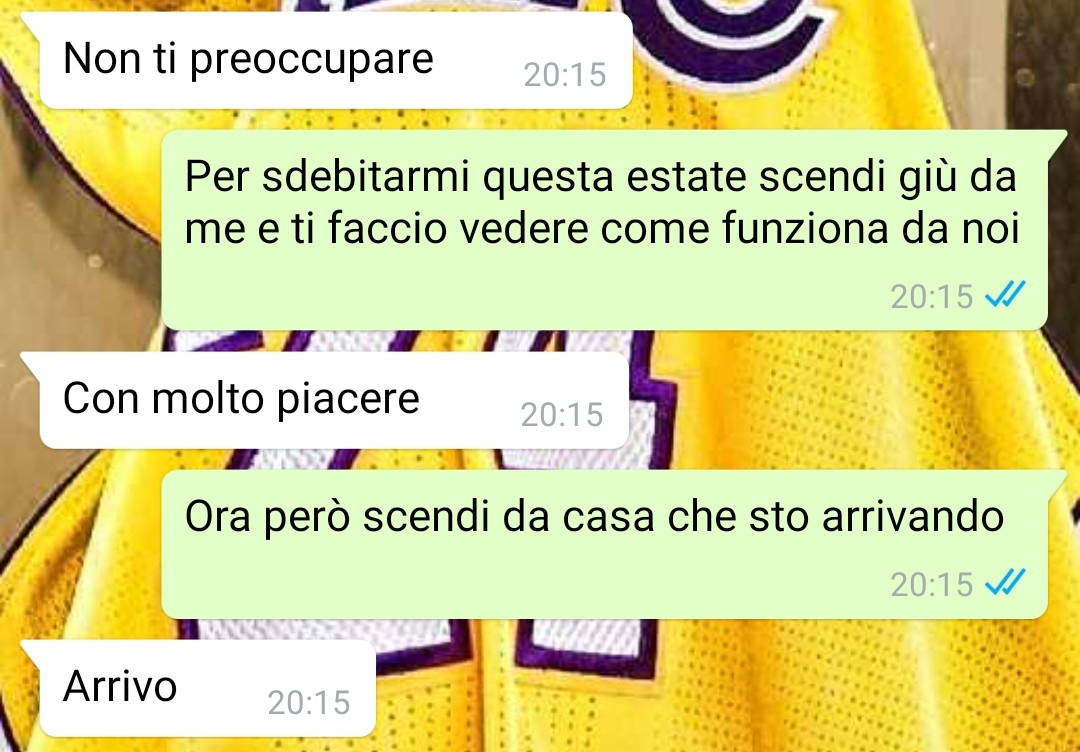Tap blue double-check on 'Per sdebitarmi' message
Image resolution: width=1080 pixels, height=752 pixels.
1005,295
